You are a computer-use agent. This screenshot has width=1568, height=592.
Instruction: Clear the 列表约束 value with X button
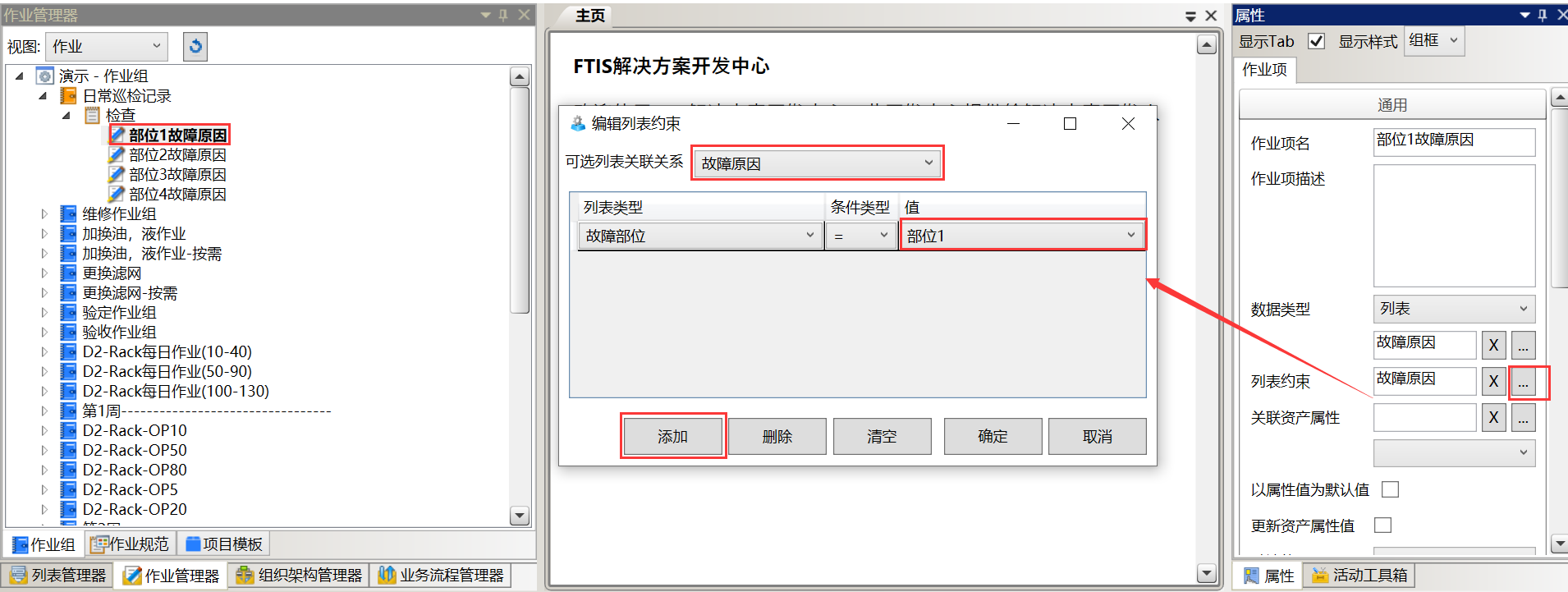coord(1493,382)
